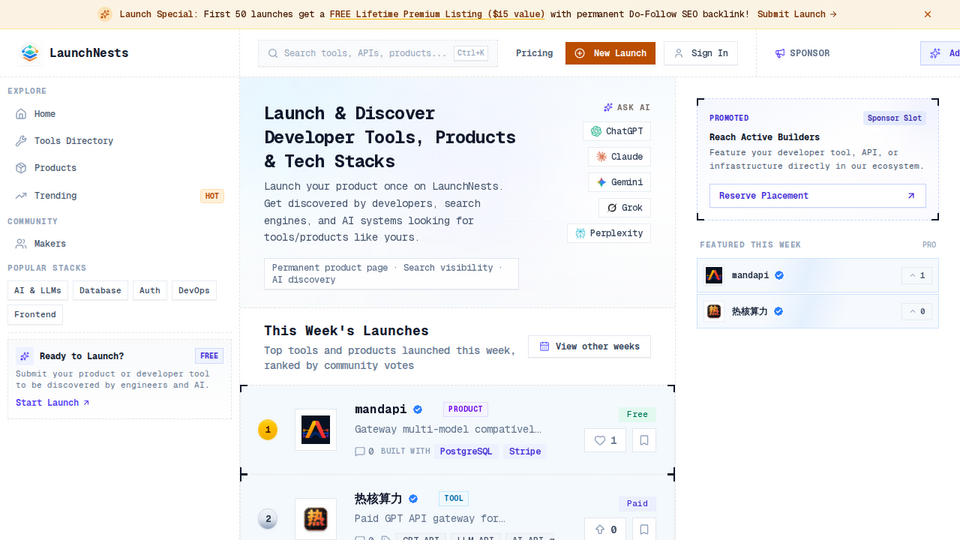Click the PostgreSQL tag on mandapi

pos(466,451)
